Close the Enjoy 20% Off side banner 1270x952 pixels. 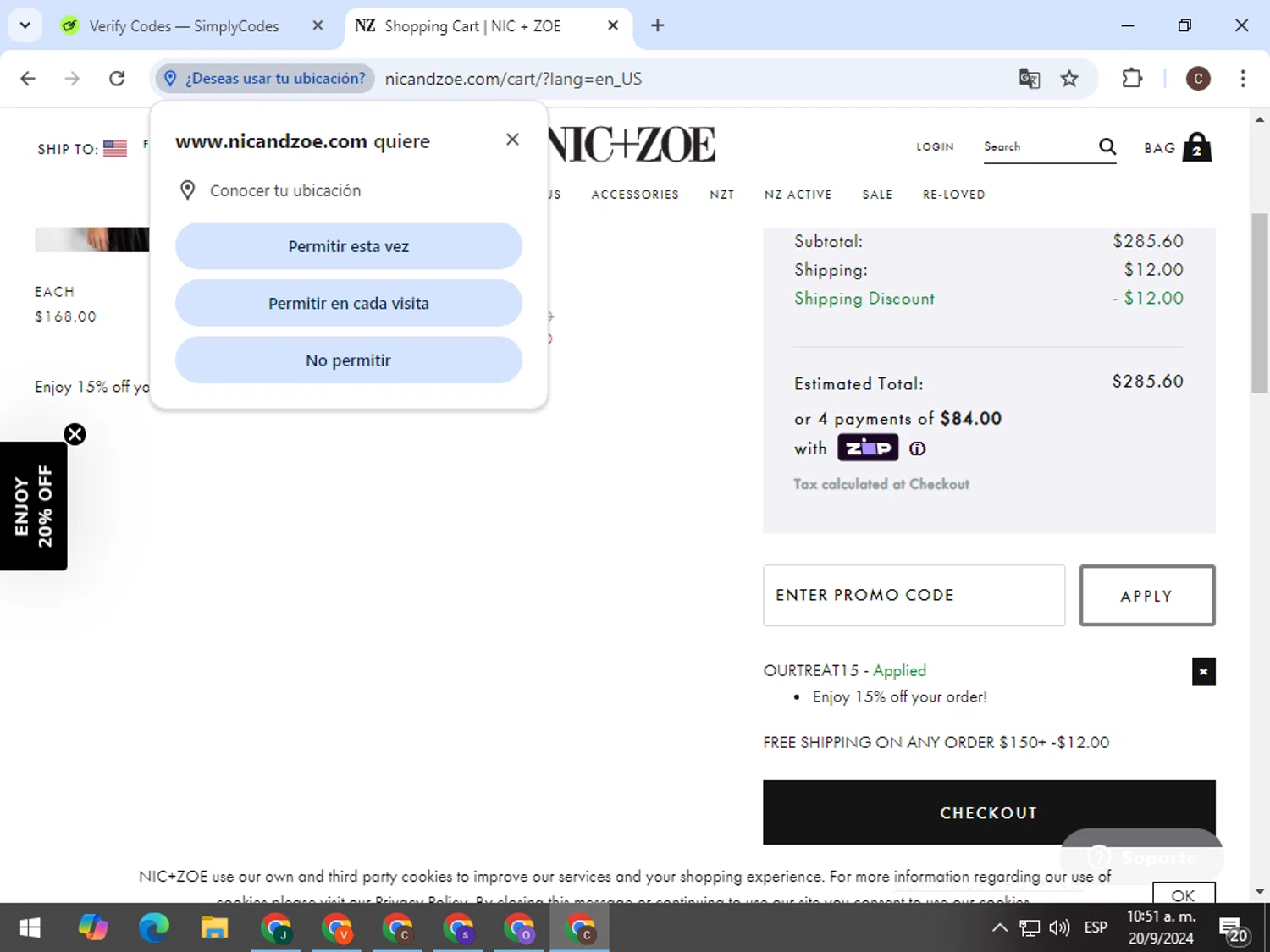pos(75,434)
